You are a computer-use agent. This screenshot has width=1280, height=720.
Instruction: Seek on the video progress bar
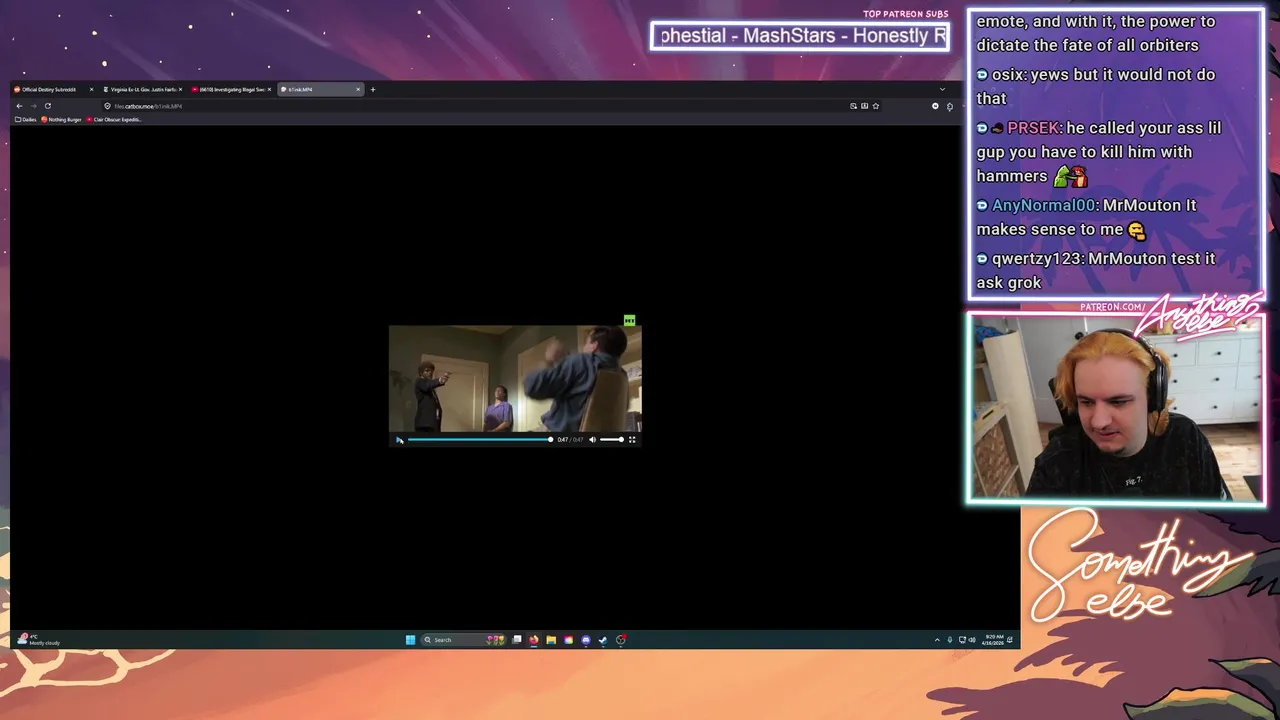[x=479, y=440]
